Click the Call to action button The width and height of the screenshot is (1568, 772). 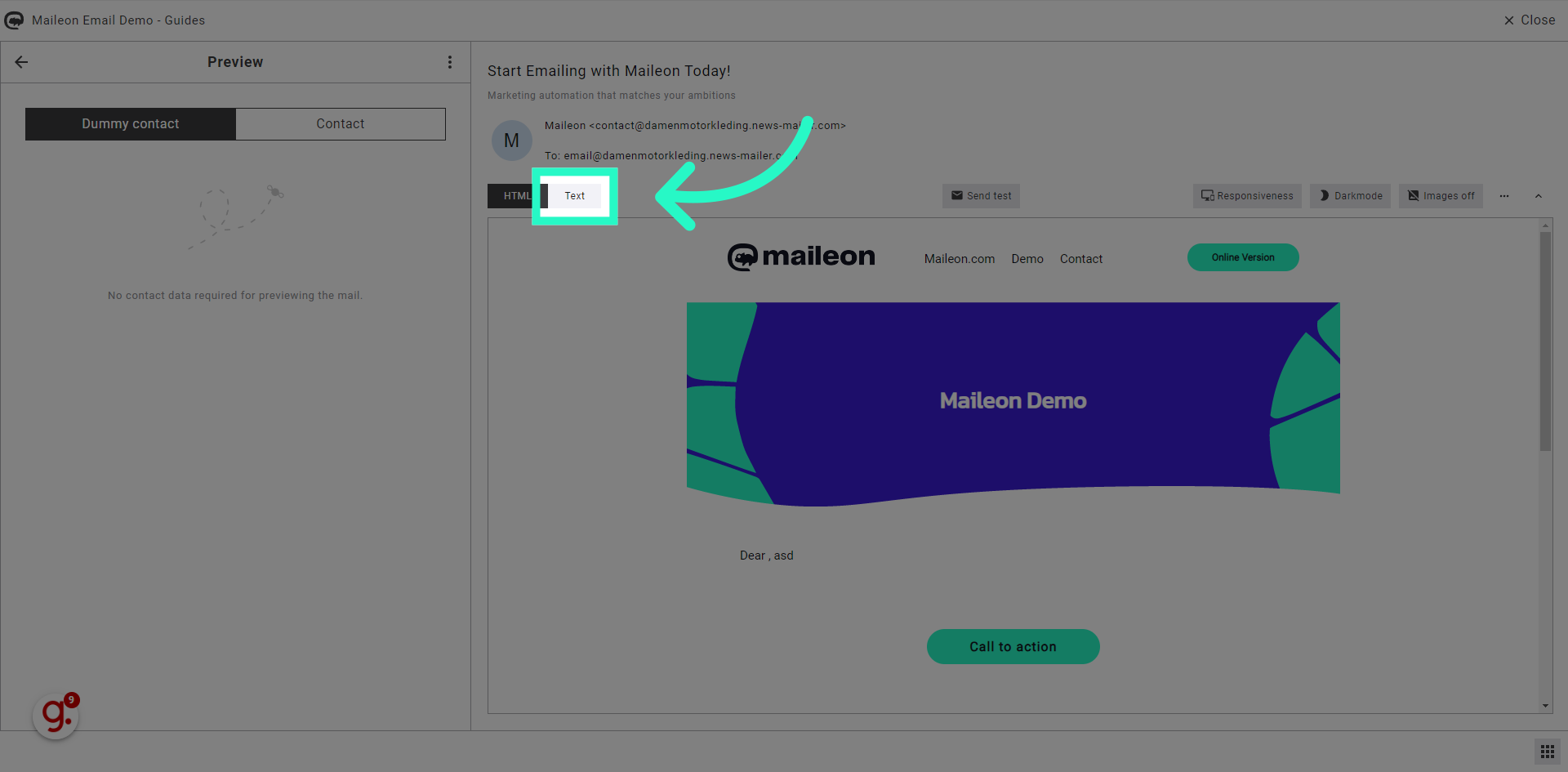1013,647
